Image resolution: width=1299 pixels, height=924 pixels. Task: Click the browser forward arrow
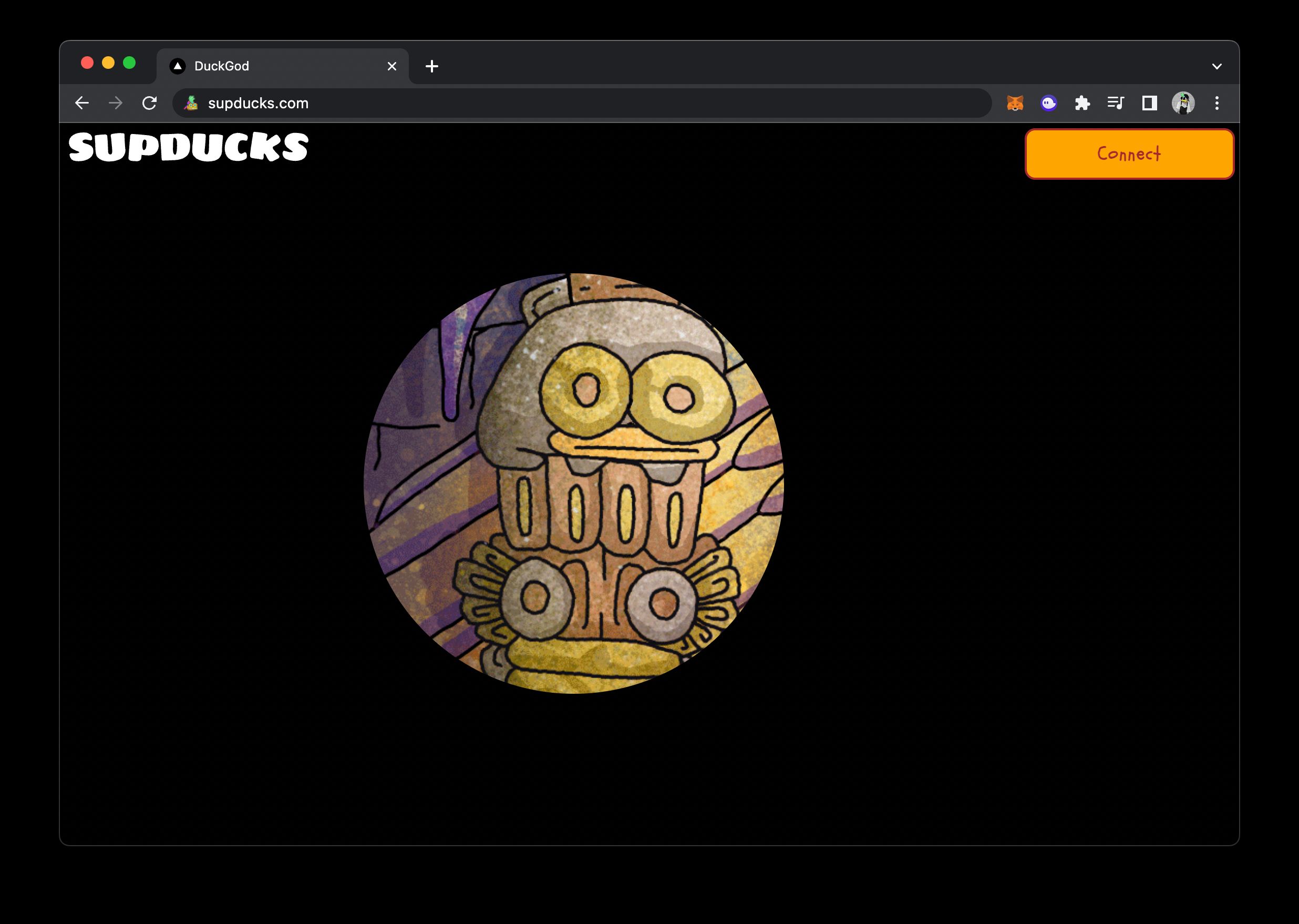(x=116, y=103)
